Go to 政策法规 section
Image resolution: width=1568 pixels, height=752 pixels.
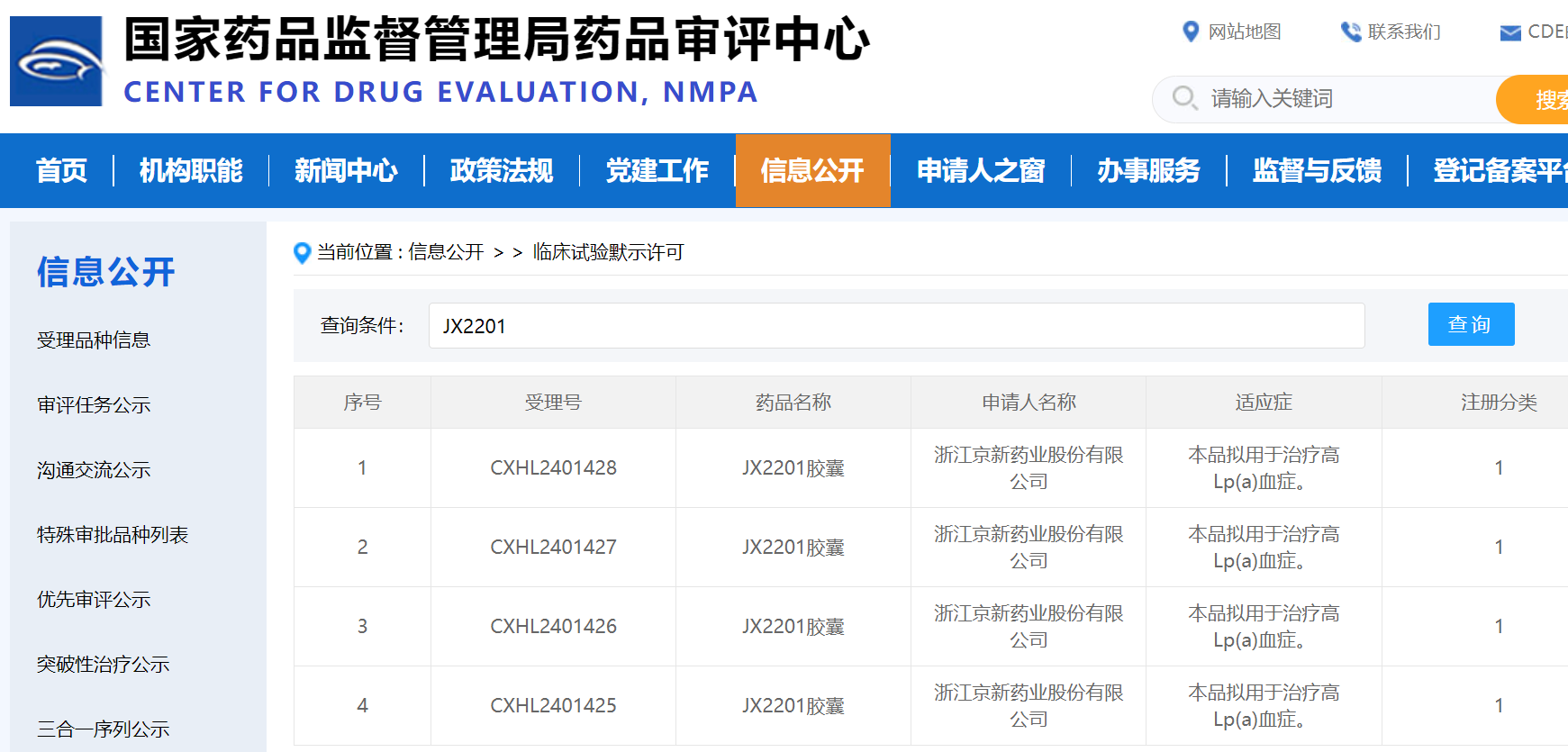pyautogui.click(x=502, y=170)
